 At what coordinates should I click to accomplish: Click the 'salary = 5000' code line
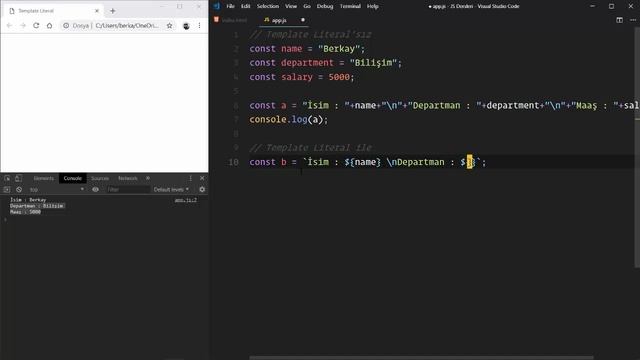pyautogui.click(x=302, y=77)
